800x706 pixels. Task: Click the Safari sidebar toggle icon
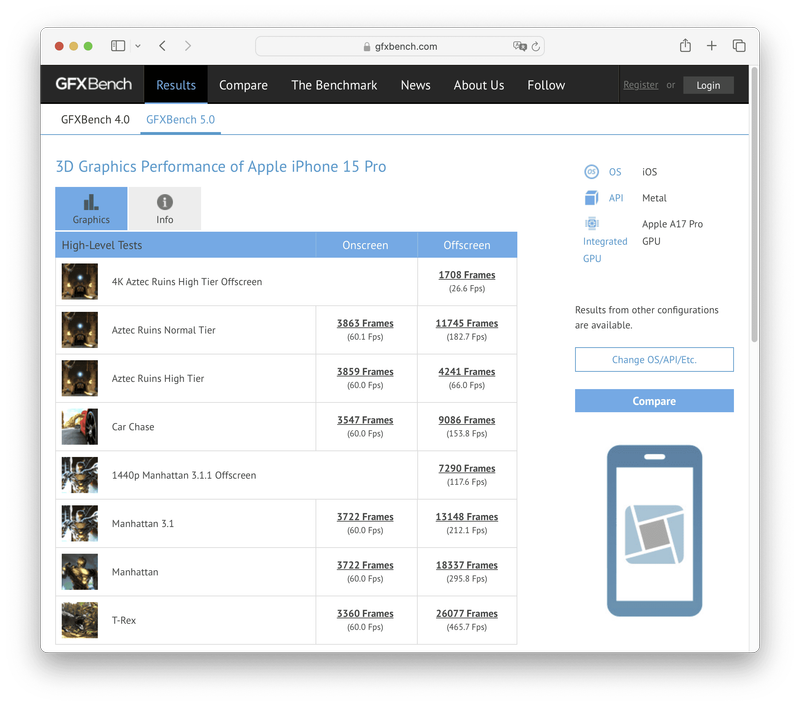[118, 46]
